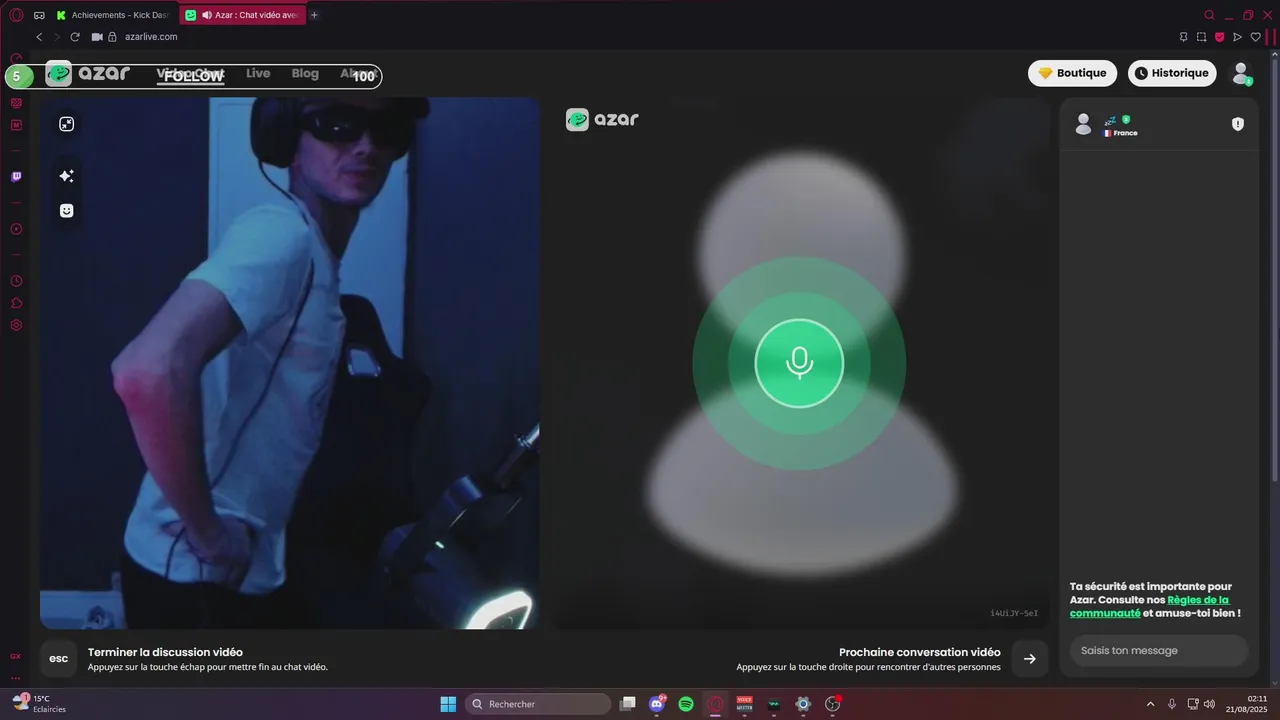Switch to the Azar Chat vidéo tab
Screen dimensions: 1280x720
tap(243, 15)
